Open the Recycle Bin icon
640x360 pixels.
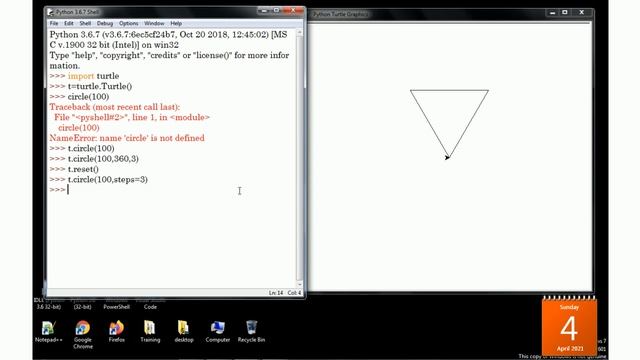pos(251,331)
